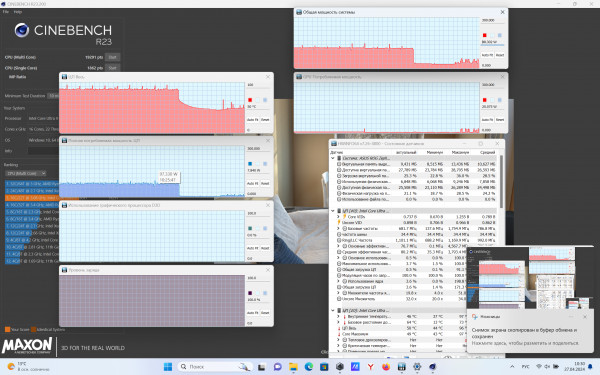Image resolution: width=600 pixels, height=375 pixels.
Task: Show hidden system tray icons
Action: [512, 367]
